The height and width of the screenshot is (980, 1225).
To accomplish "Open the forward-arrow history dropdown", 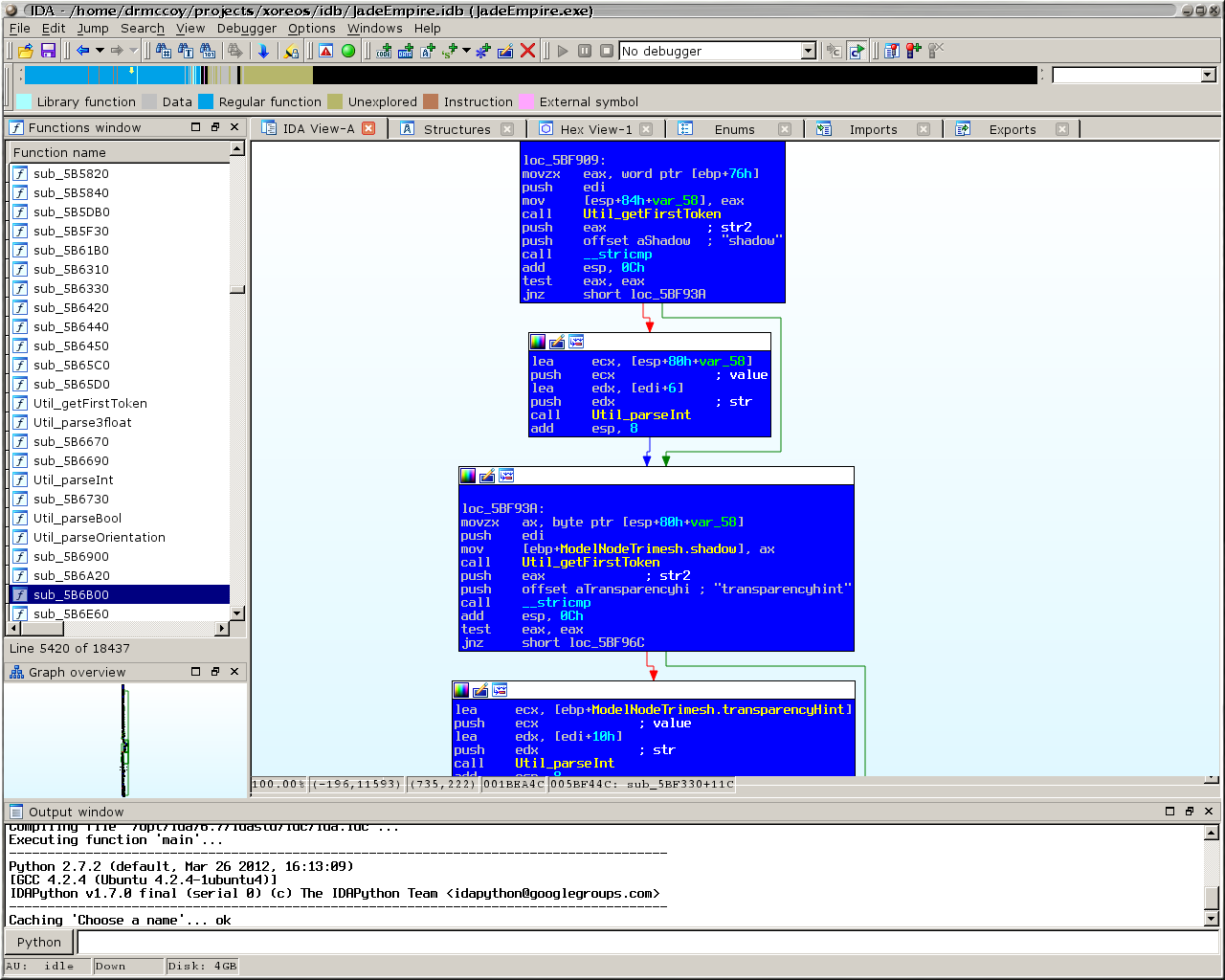I will pos(133,51).
